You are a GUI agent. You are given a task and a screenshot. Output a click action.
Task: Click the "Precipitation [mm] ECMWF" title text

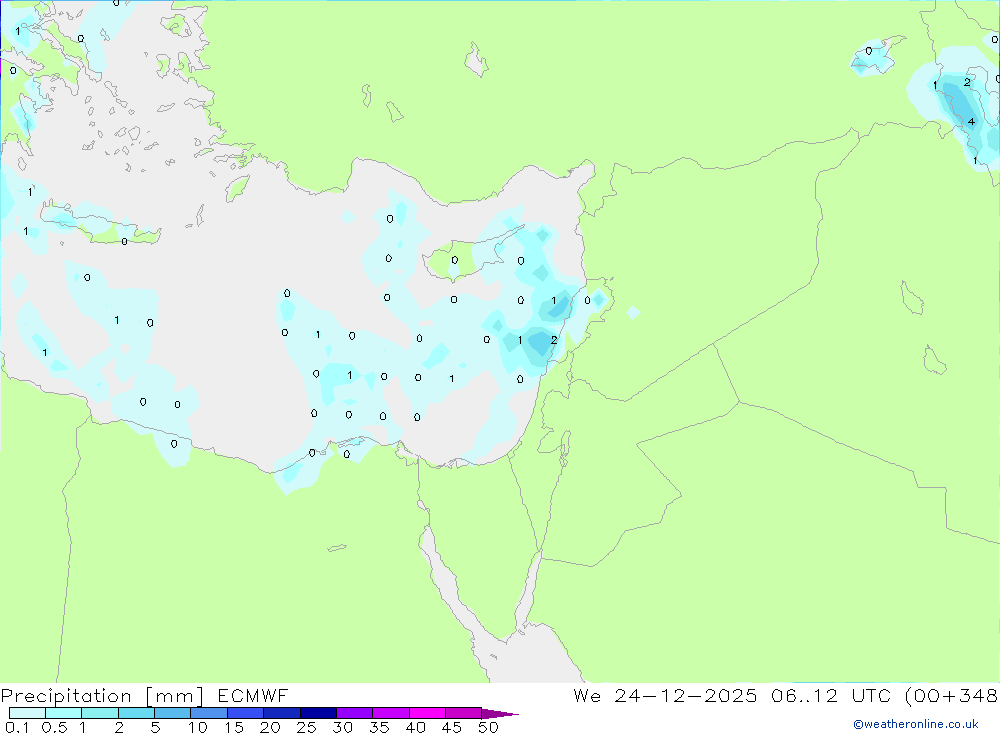click(x=145, y=695)
